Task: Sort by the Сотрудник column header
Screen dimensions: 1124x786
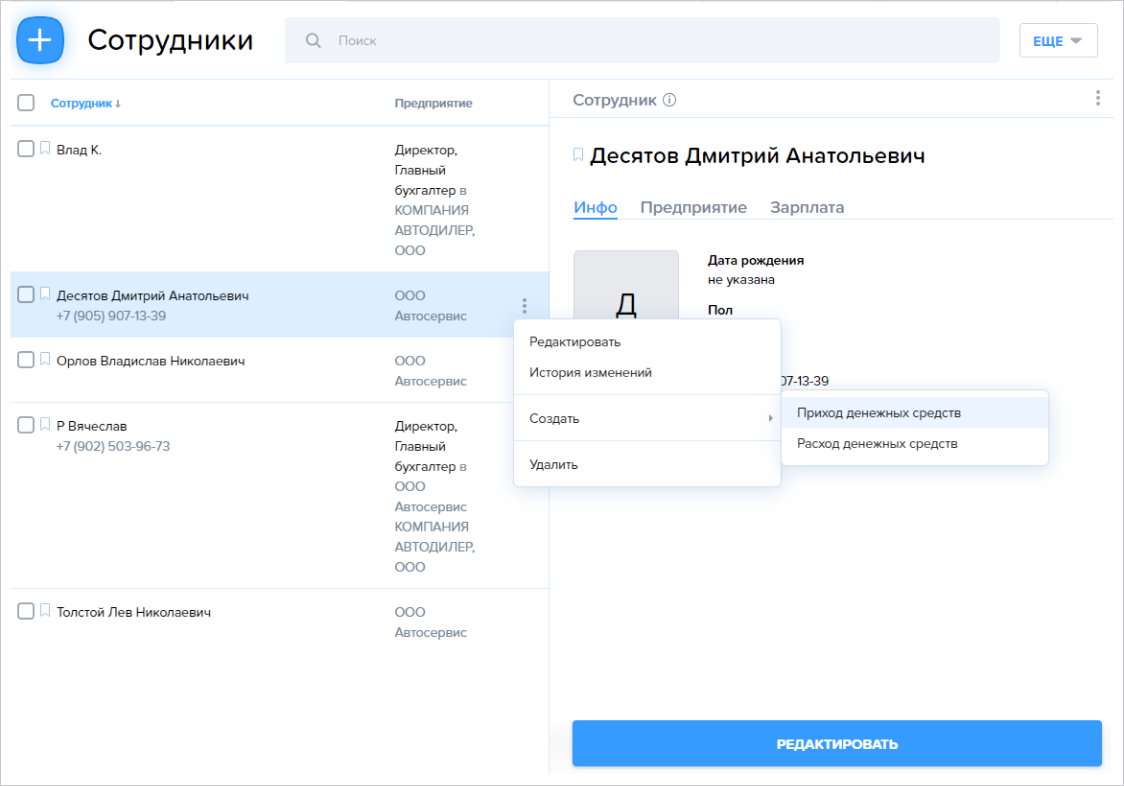Action: coord(85,103)
